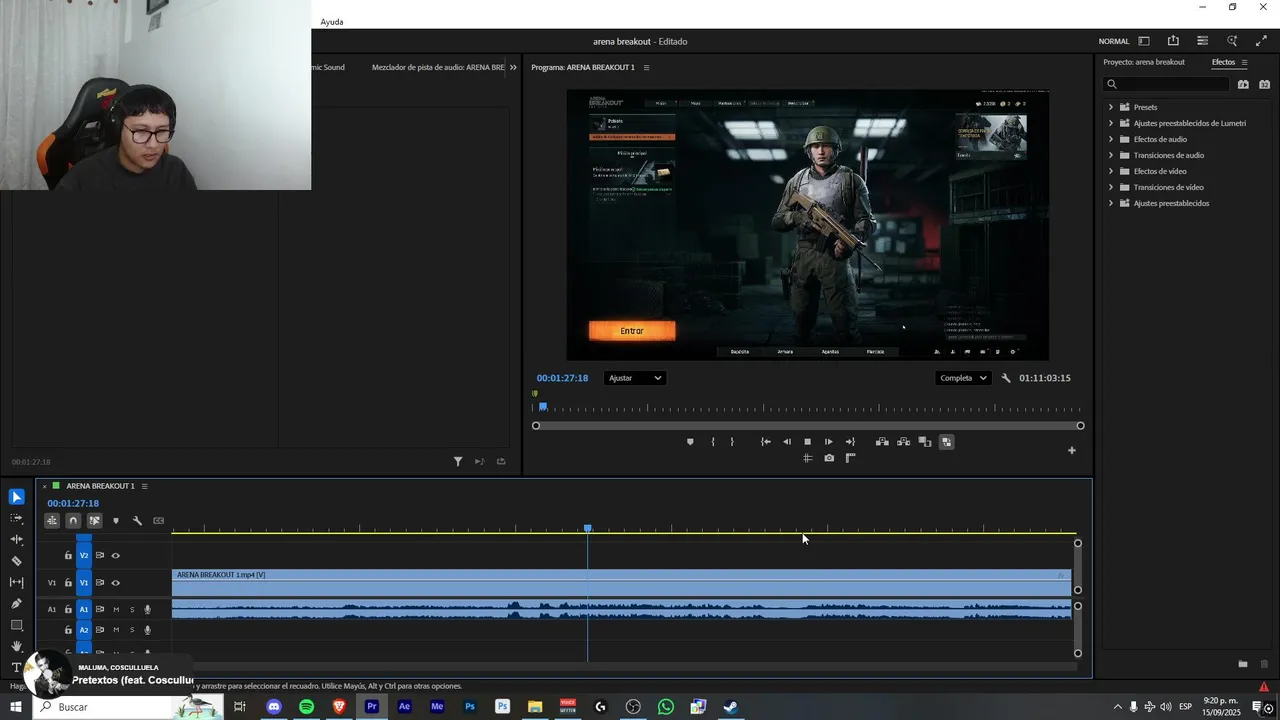
Task: Solo audio track A1
Action: coord(131,610)
